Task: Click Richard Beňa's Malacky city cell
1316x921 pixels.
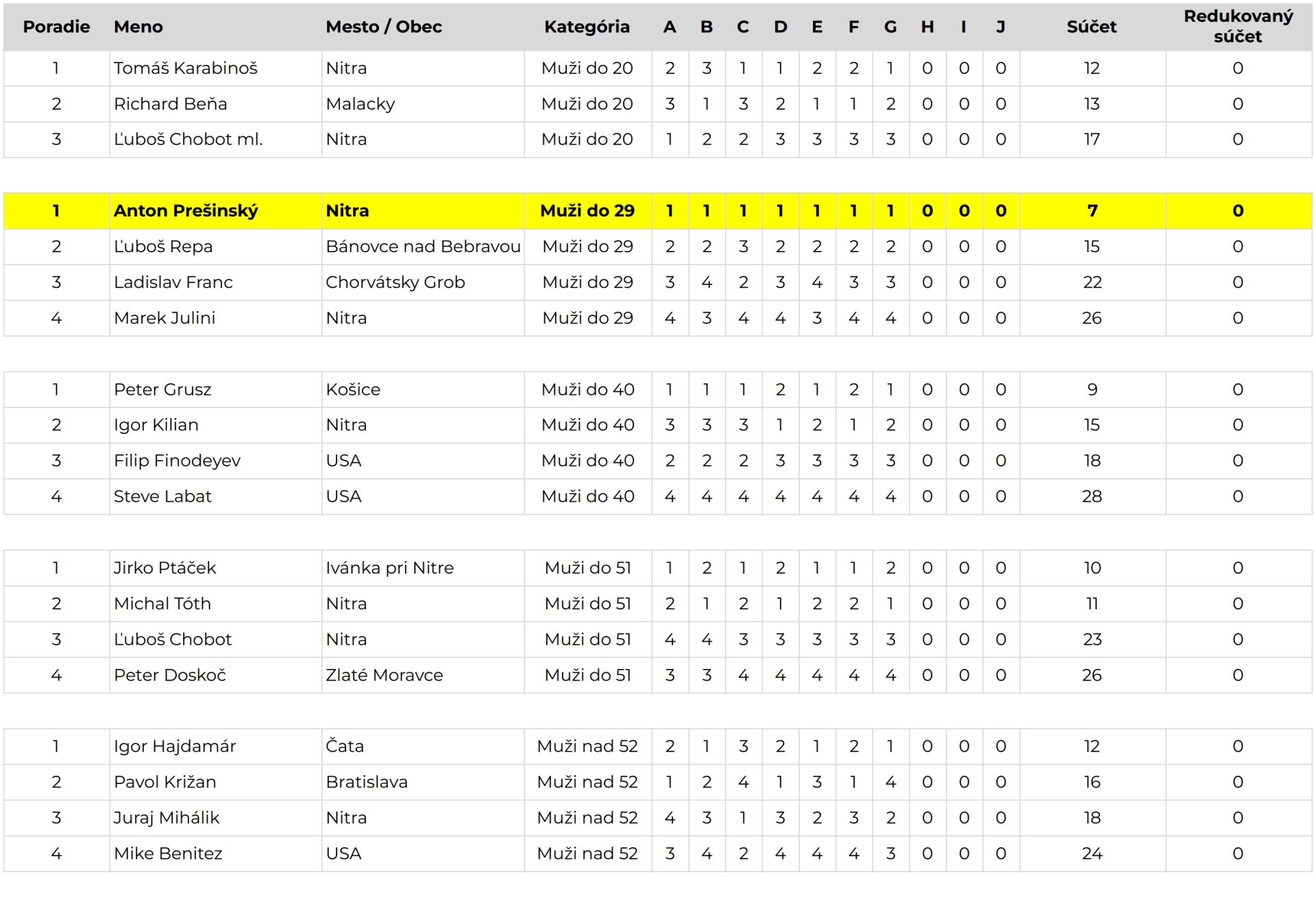Action: 422,104
